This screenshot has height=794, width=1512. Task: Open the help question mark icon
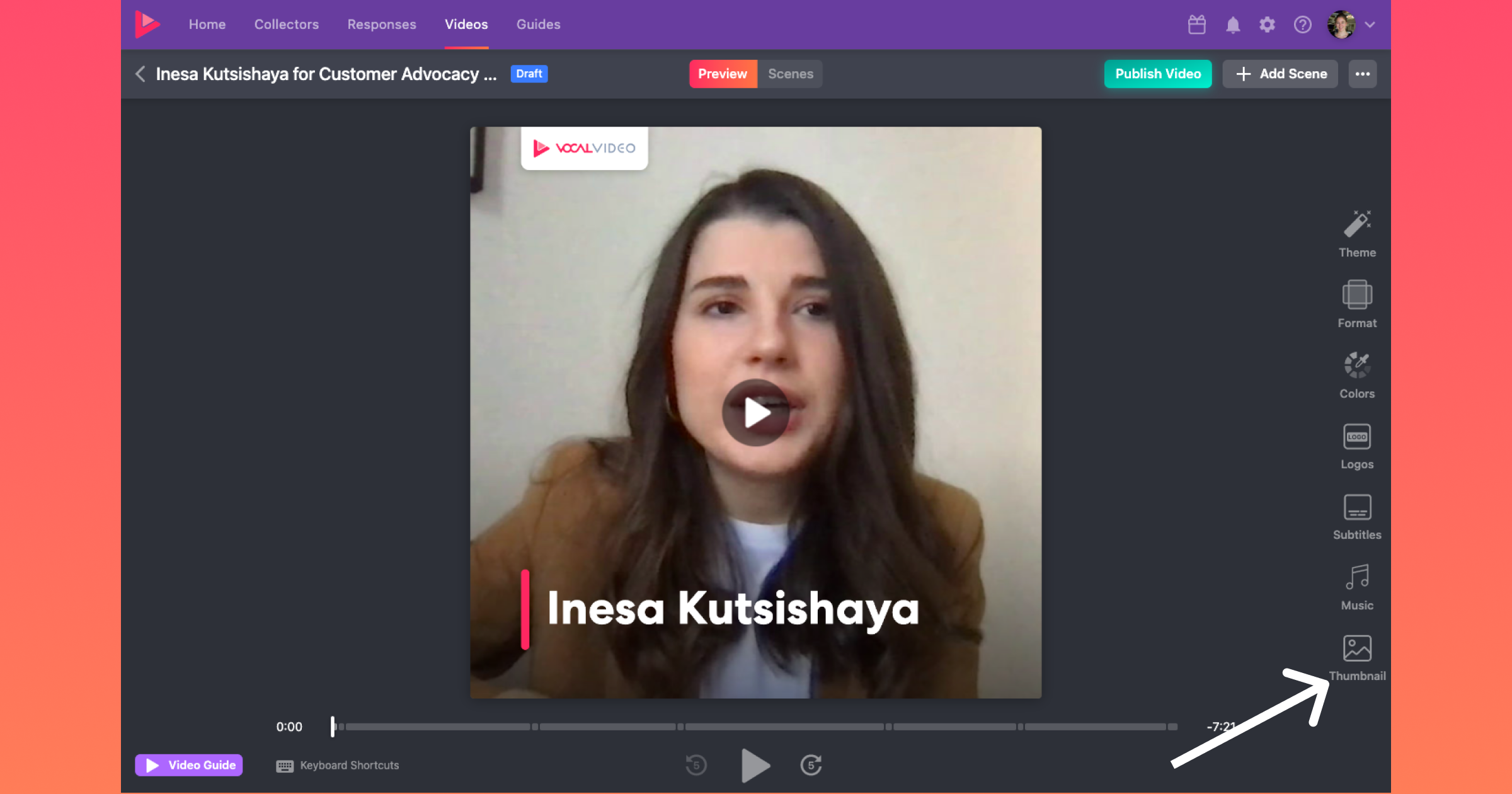click(x=1302, y=25)
